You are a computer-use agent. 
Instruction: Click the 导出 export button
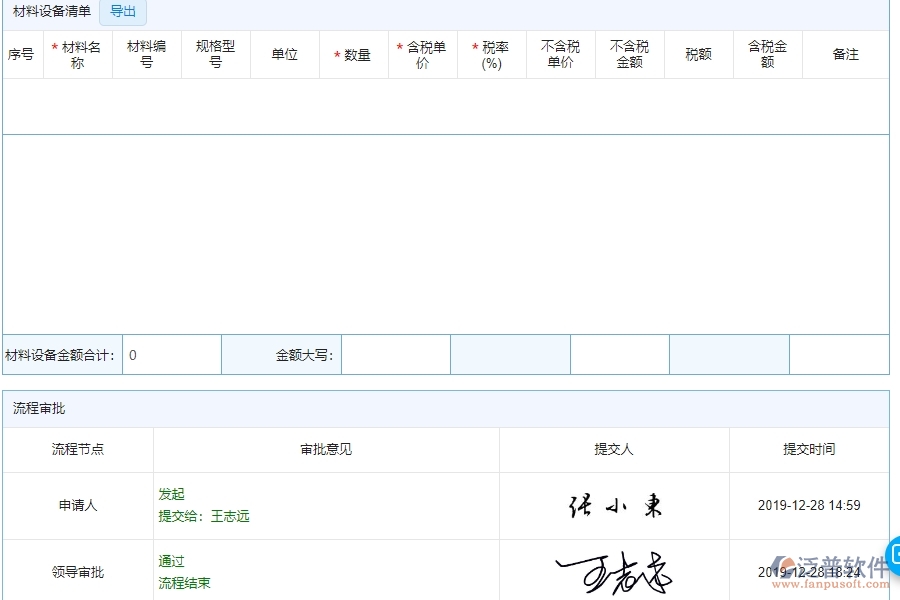click(122, 12)
